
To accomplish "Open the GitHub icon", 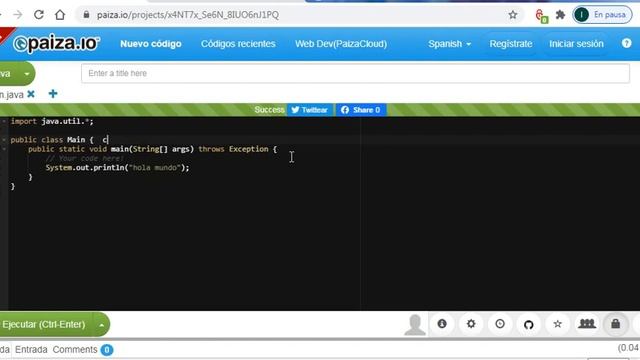I will tap(529, 324).
